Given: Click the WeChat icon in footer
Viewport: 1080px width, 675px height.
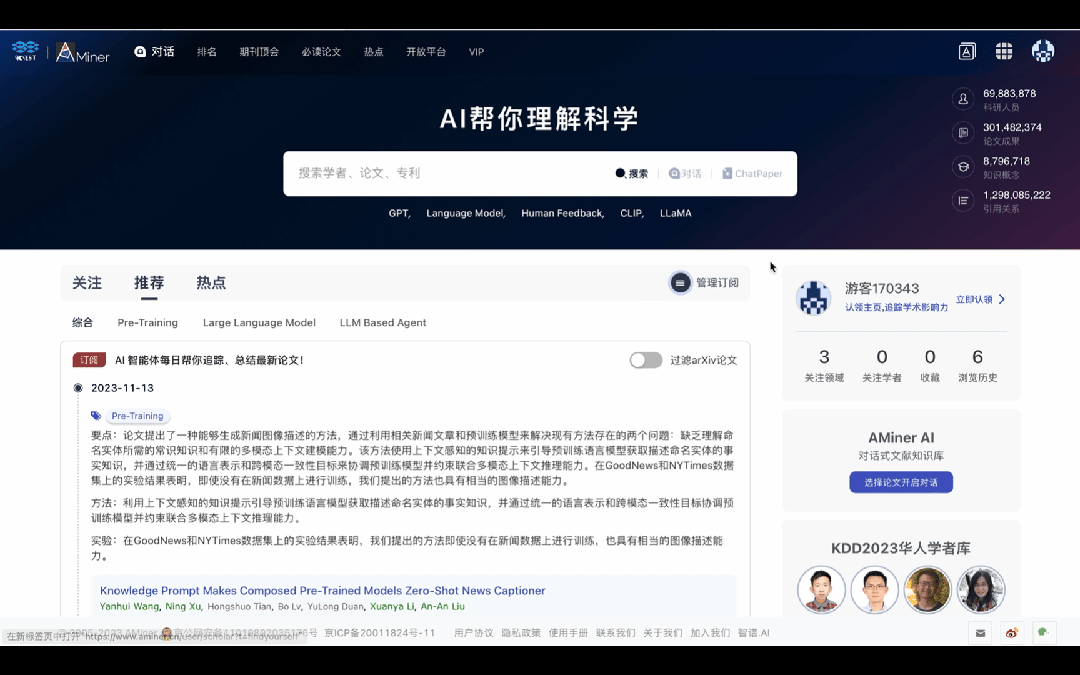Looking at the screenshot, I should point(1043,633).
